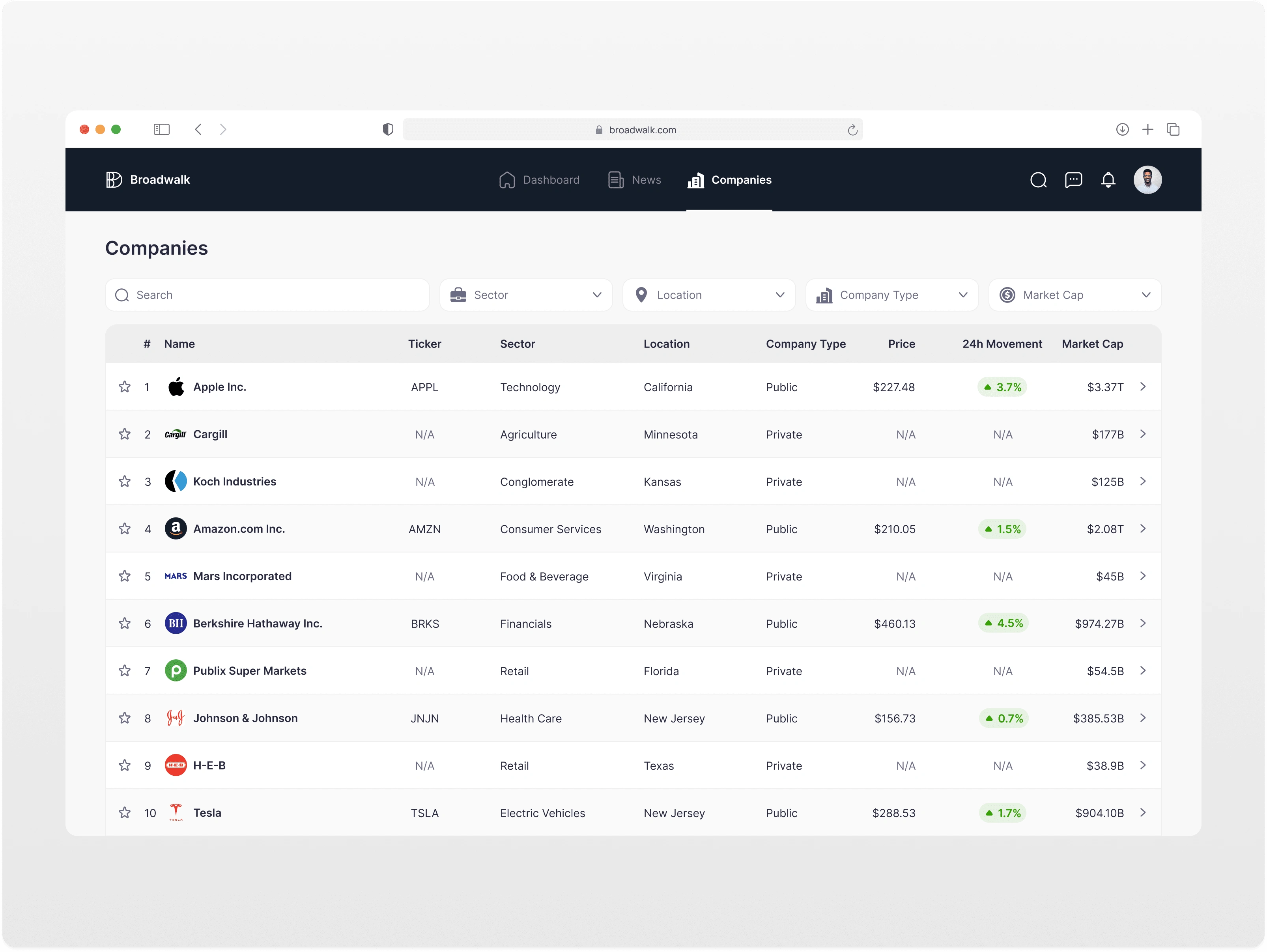Open search via the navbar magnifier icon
The image size is (1267, 952).
[x=1038, y=180]
